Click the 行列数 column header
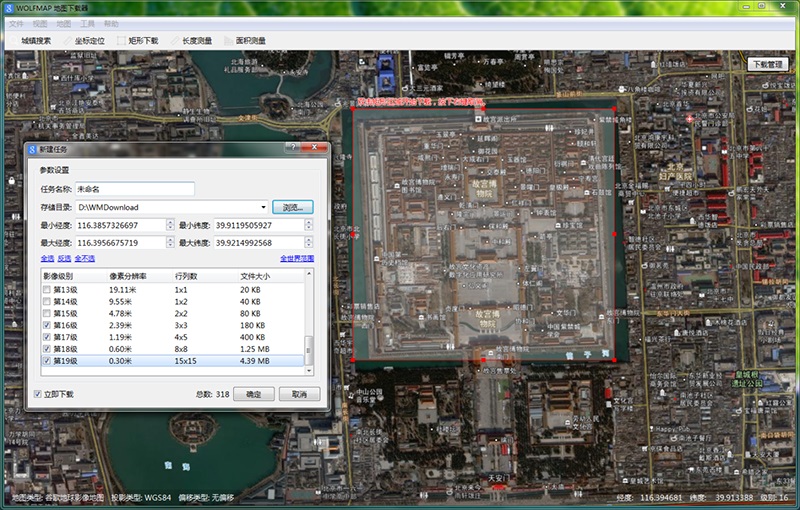Image resolution: width=800 pixels, height=510 pixels. (205, 276)
